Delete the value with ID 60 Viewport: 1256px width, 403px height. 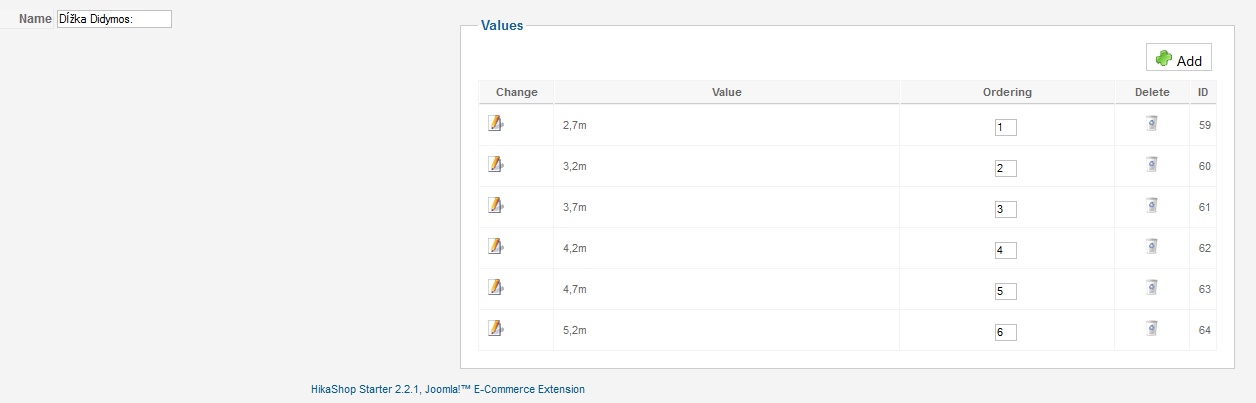pos(1151,164)
